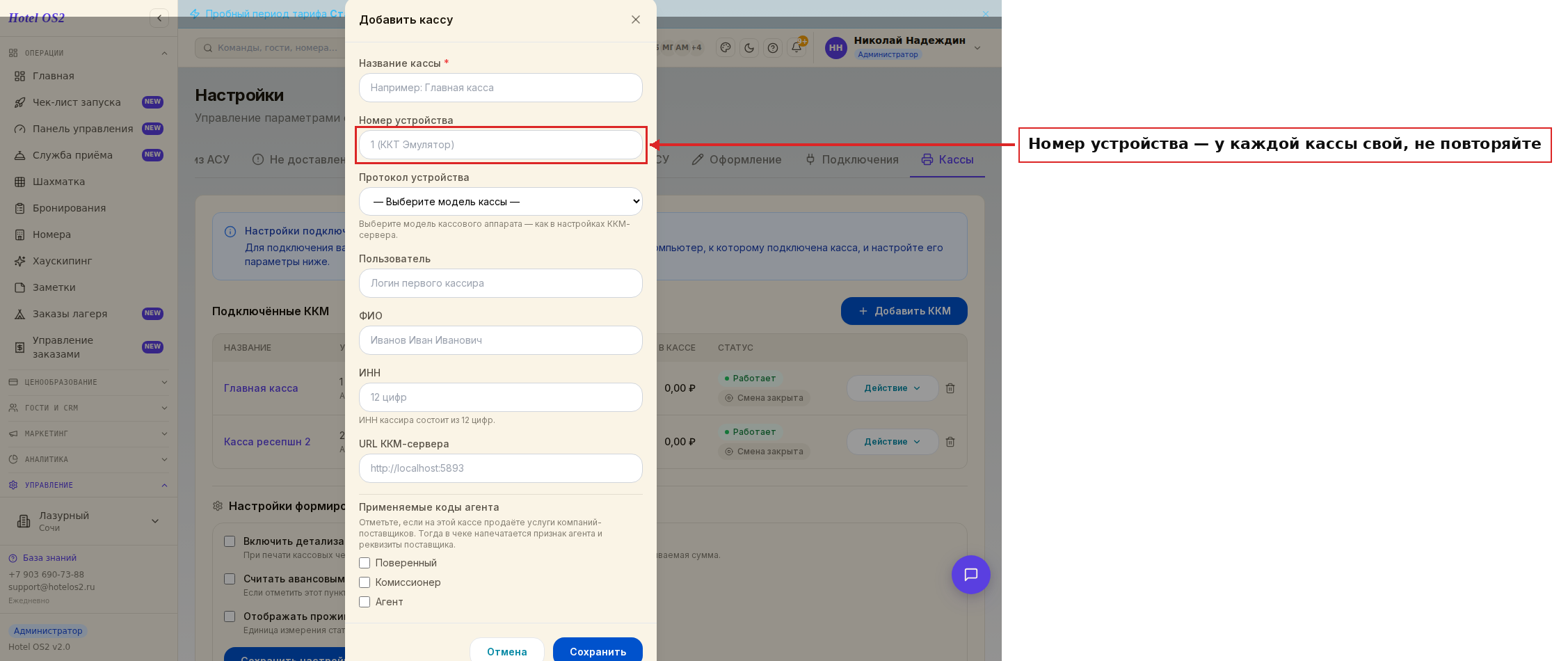Click the Номер устройства input field
The width and height of the screenshot is (1568, 661).
tap(501, 145)
